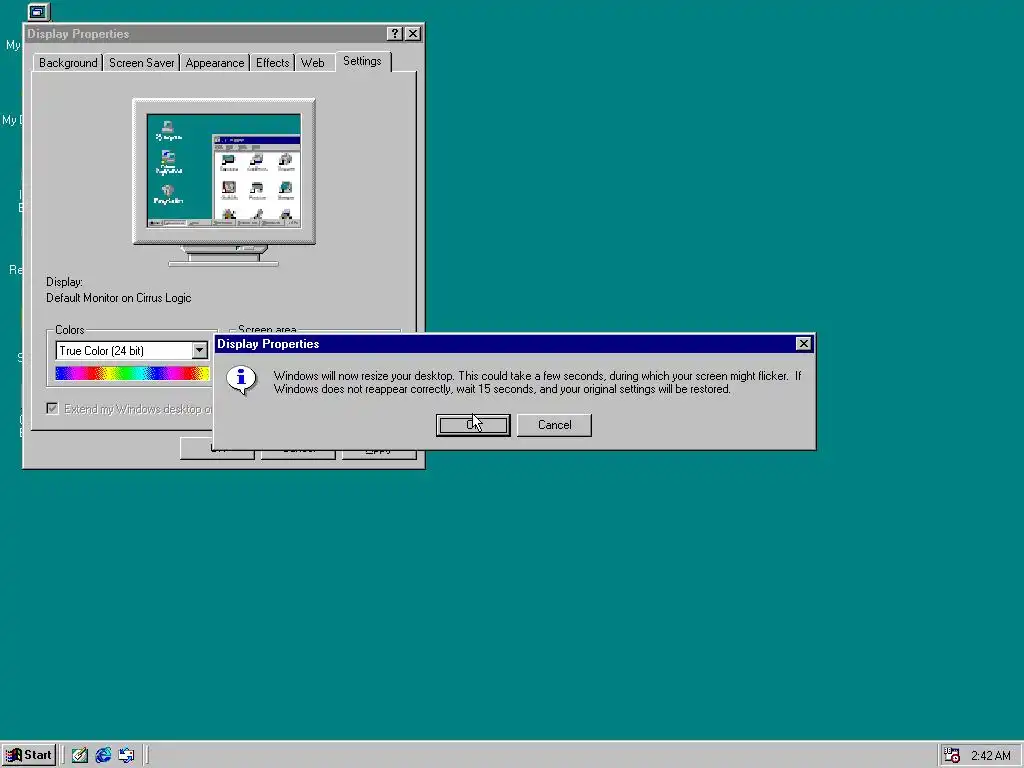This screenshot has height=768, width=1024.
Task: Go to the Appearance tab
Action: [x=214, y=63]
